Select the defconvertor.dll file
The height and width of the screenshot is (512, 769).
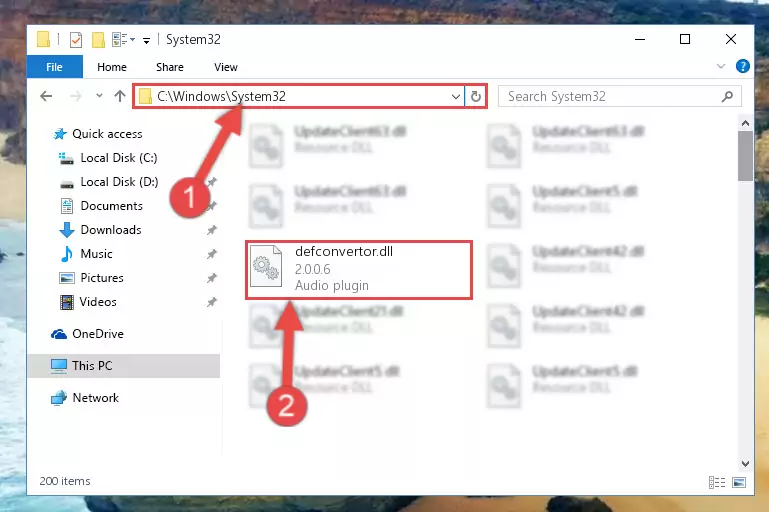coord(359,270)
